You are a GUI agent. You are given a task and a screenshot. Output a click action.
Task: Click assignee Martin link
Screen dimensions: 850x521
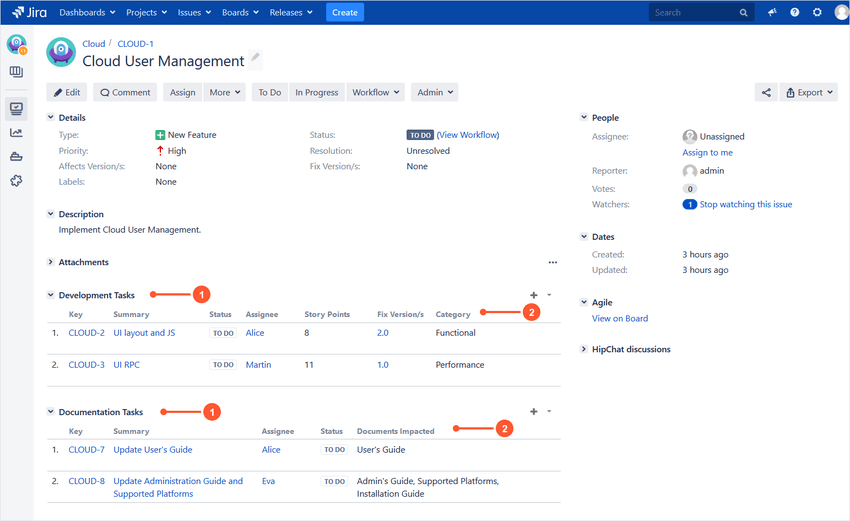coord(258,365)
